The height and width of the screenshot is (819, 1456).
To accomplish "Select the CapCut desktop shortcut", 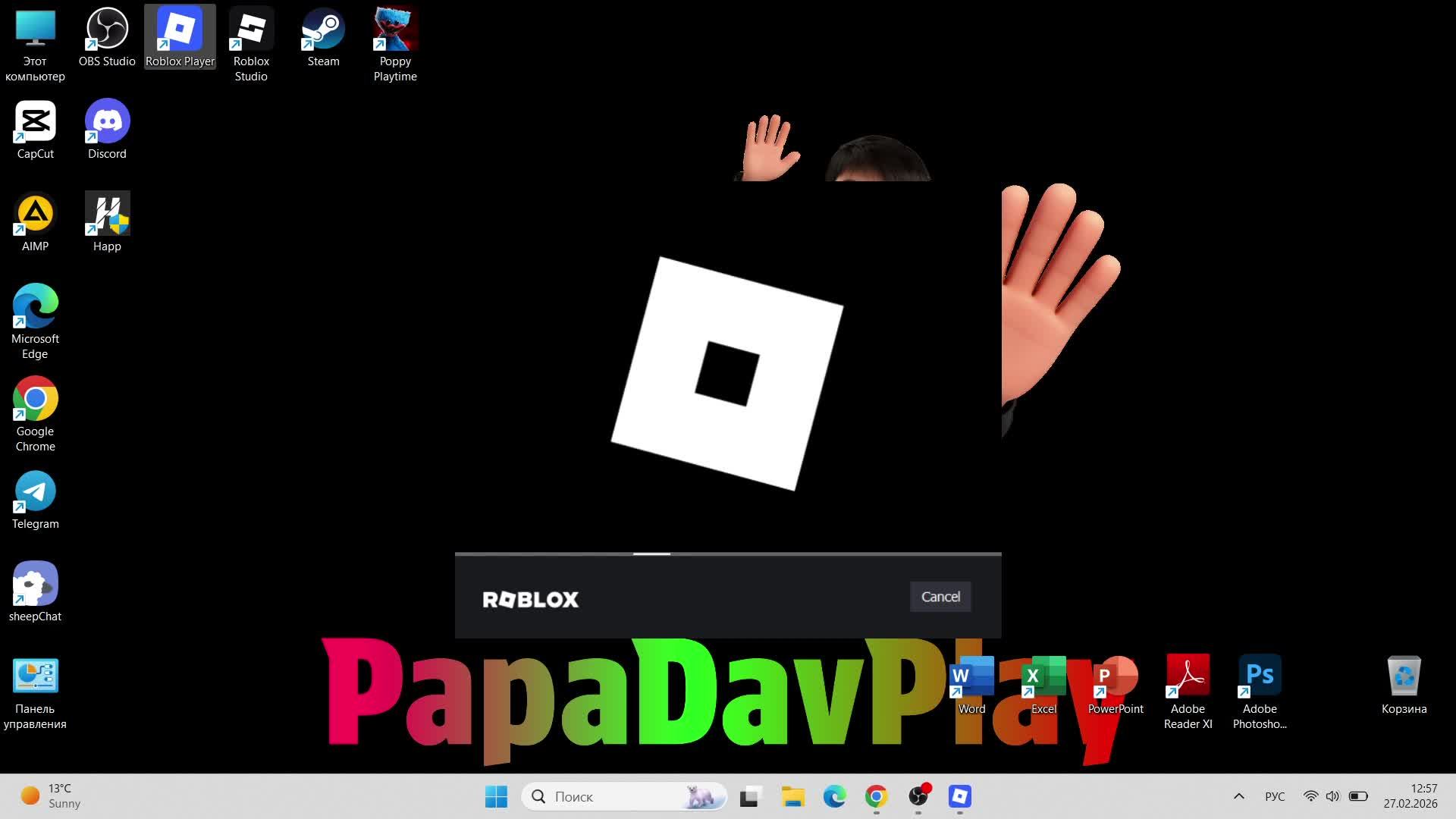I will coord(35,121).
